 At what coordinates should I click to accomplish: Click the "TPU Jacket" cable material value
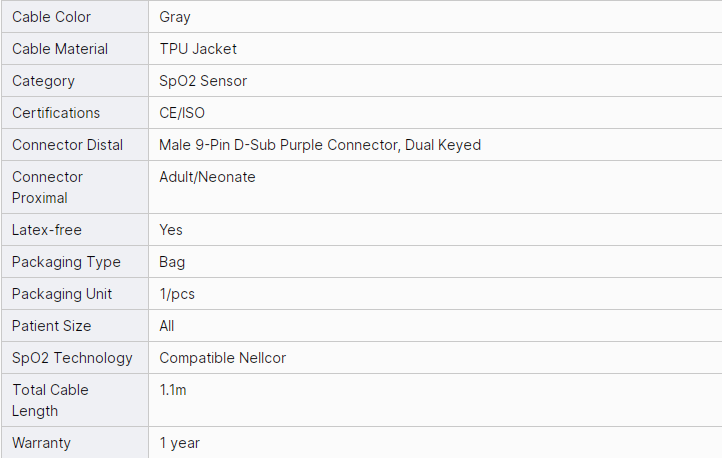click(198, 49)
